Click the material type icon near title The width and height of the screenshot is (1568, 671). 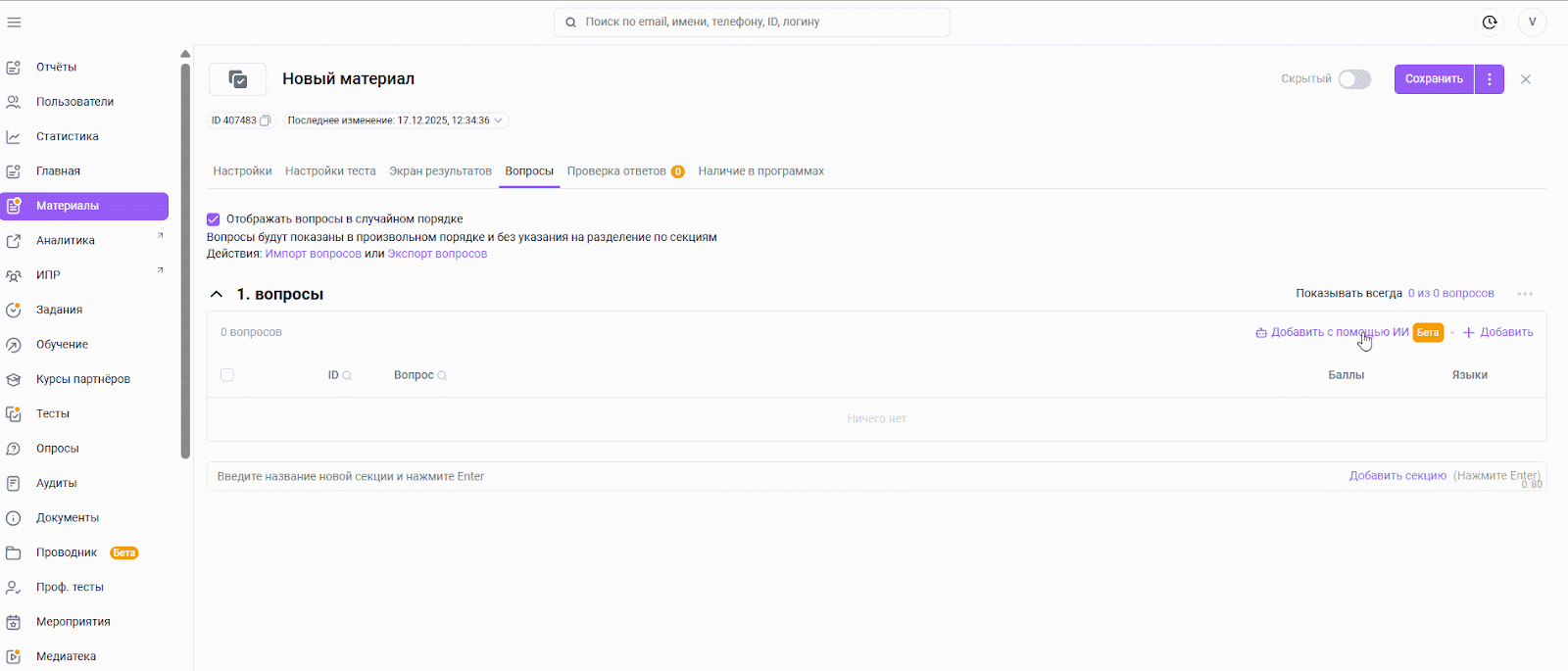click(x=238, y=79)
